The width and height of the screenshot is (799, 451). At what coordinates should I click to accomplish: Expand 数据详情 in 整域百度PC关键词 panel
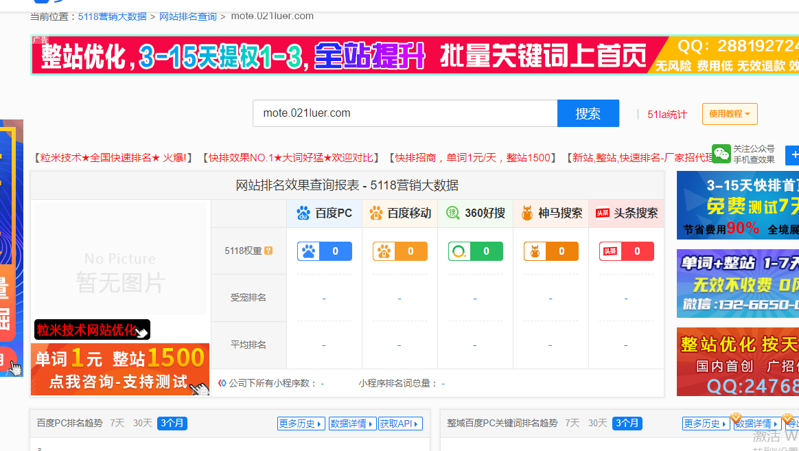click(x=757, y=423)
